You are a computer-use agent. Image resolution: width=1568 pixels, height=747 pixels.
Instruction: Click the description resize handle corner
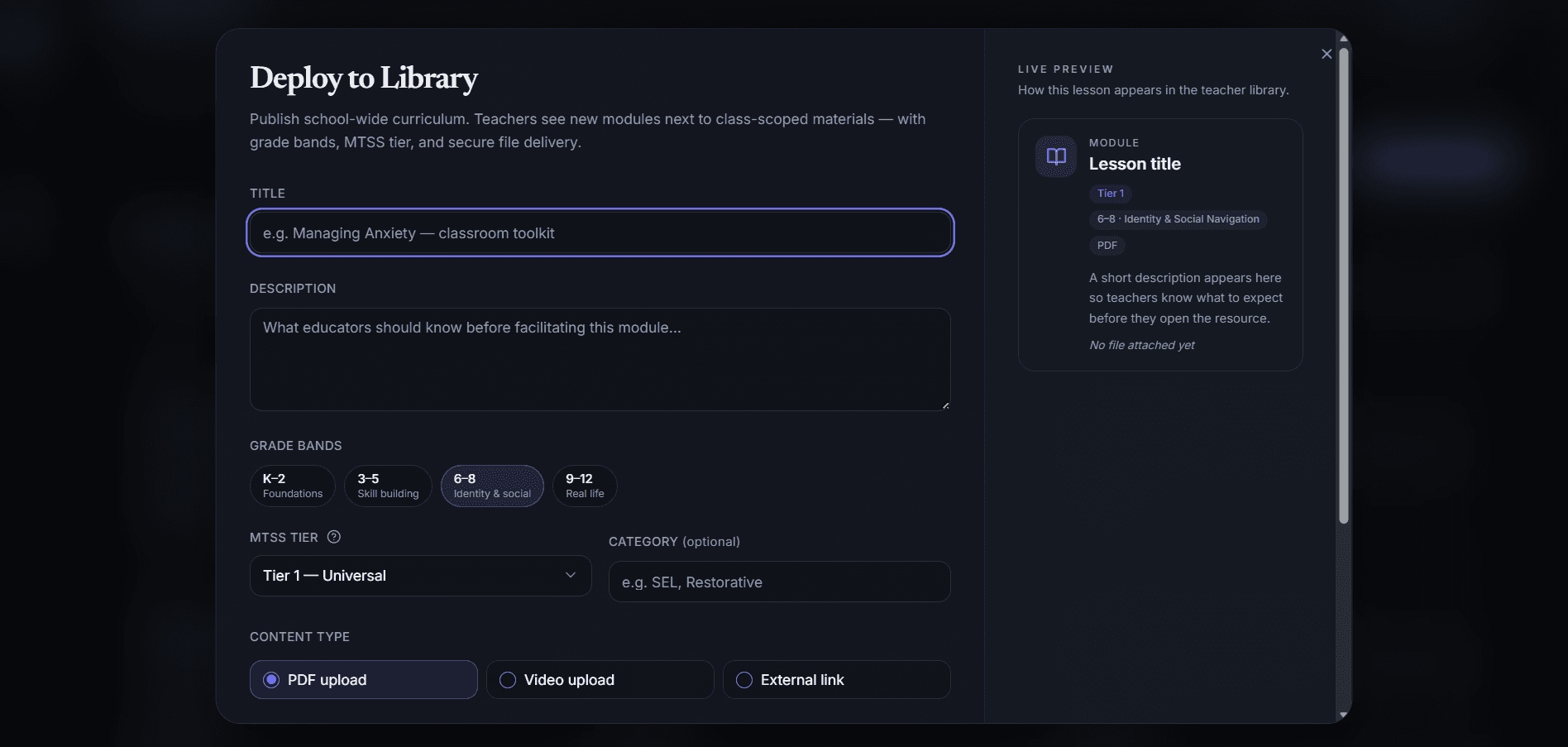point(945,405)
